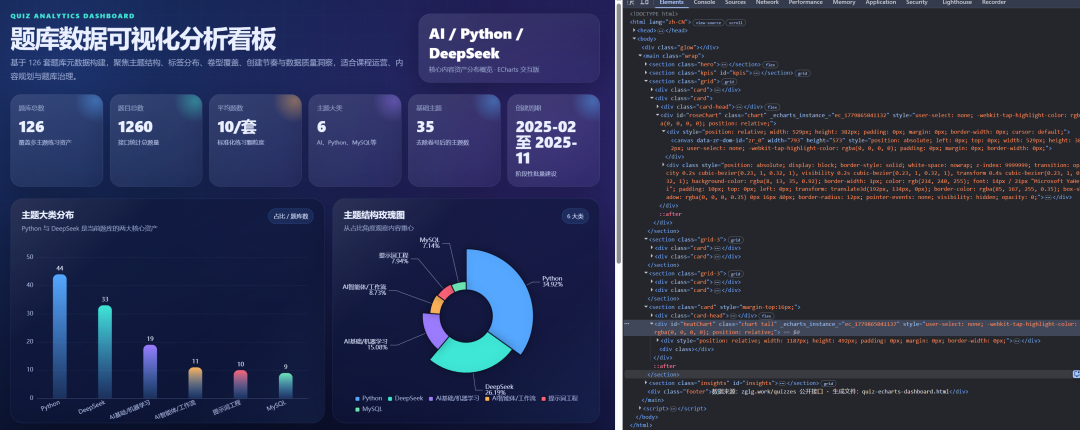The width and height of the screenshot is (1080, 430).
Task: Collapse the div id roseChart node
Action: pos(657,115)
